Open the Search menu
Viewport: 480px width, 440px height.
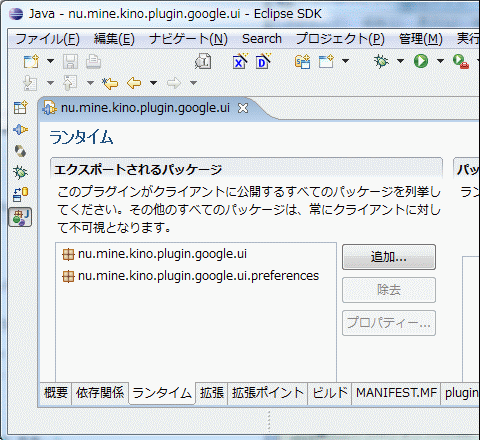pos(262,39)
